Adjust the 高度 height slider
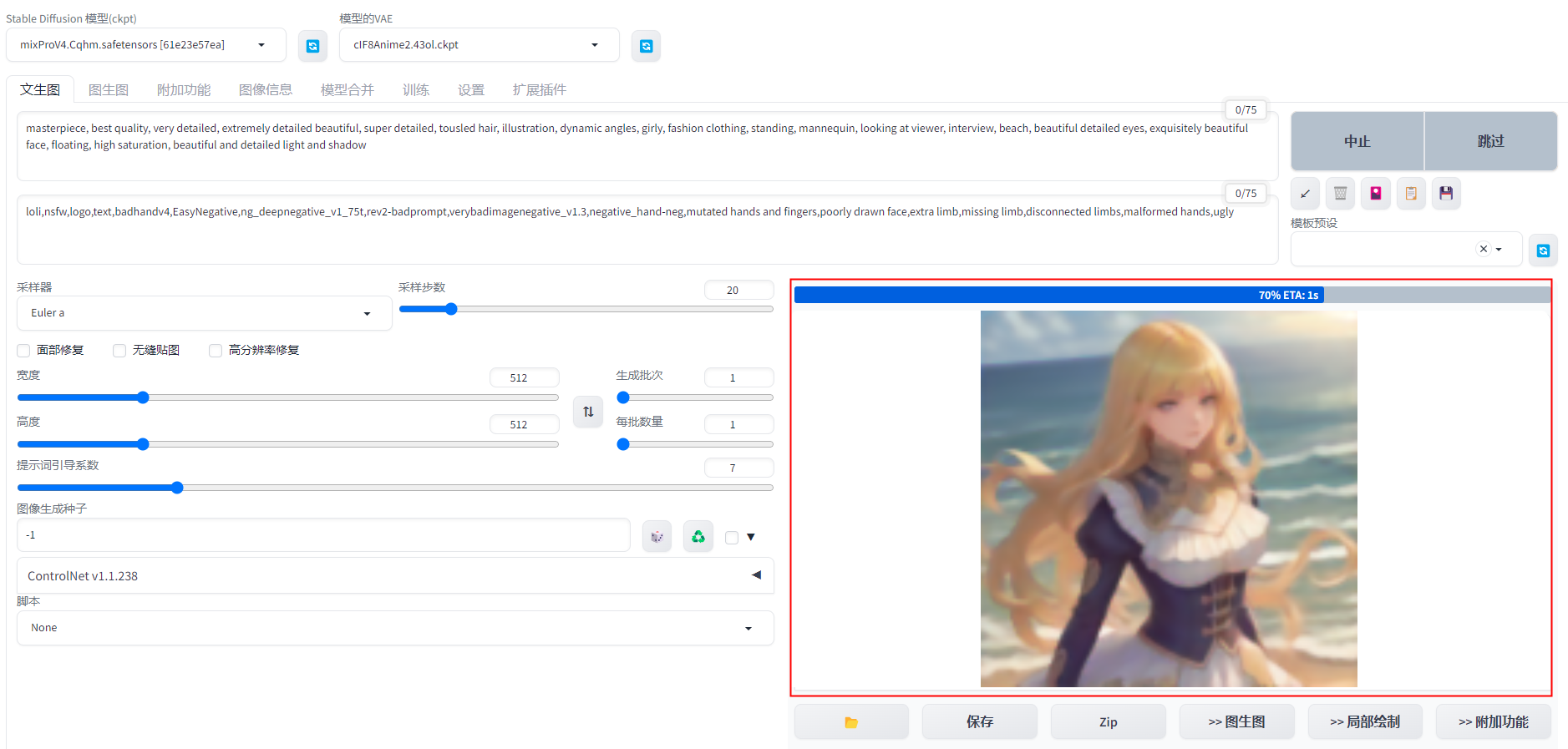Screen dimensions: 1568x749 point(288,444)
